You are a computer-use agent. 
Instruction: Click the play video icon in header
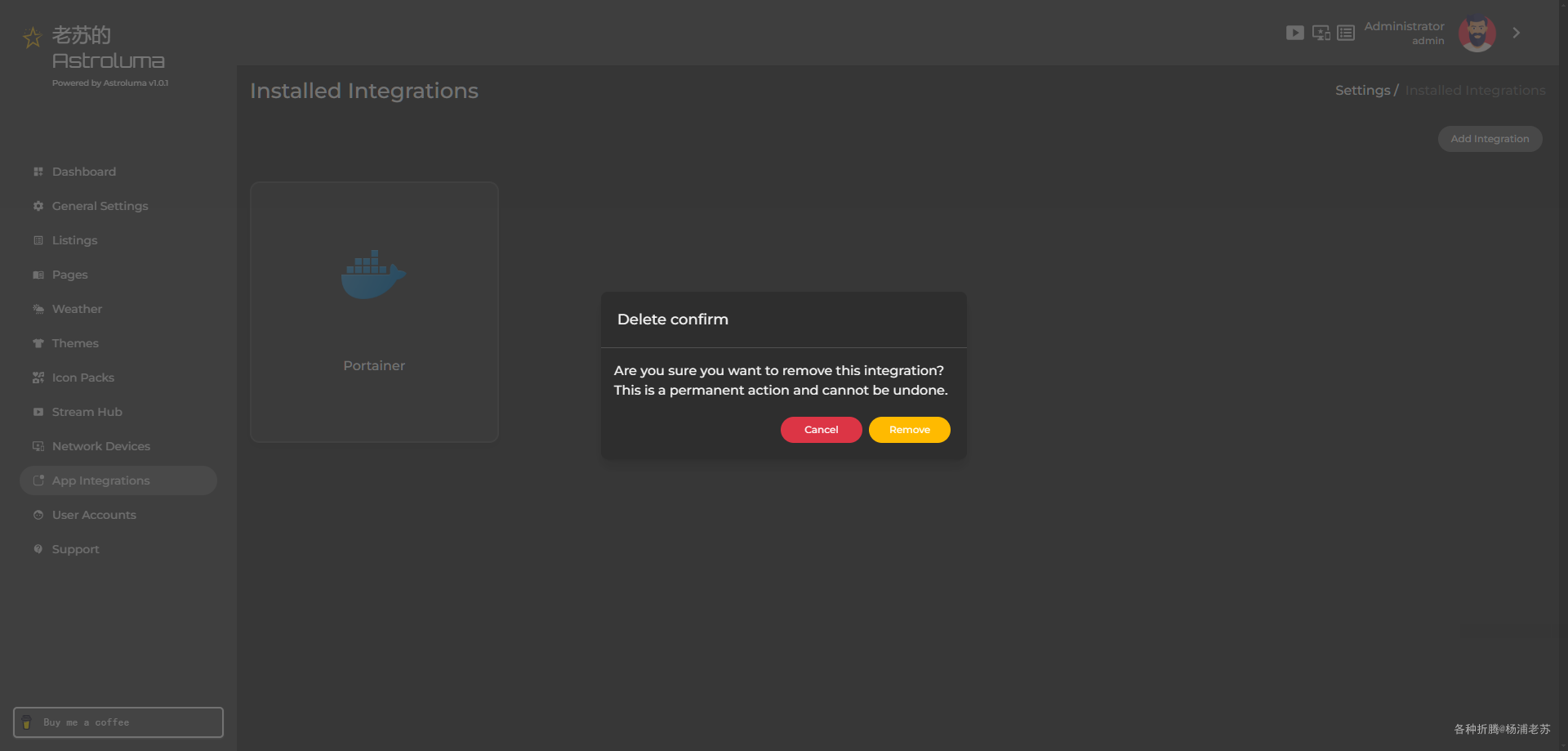(1295, 33)
